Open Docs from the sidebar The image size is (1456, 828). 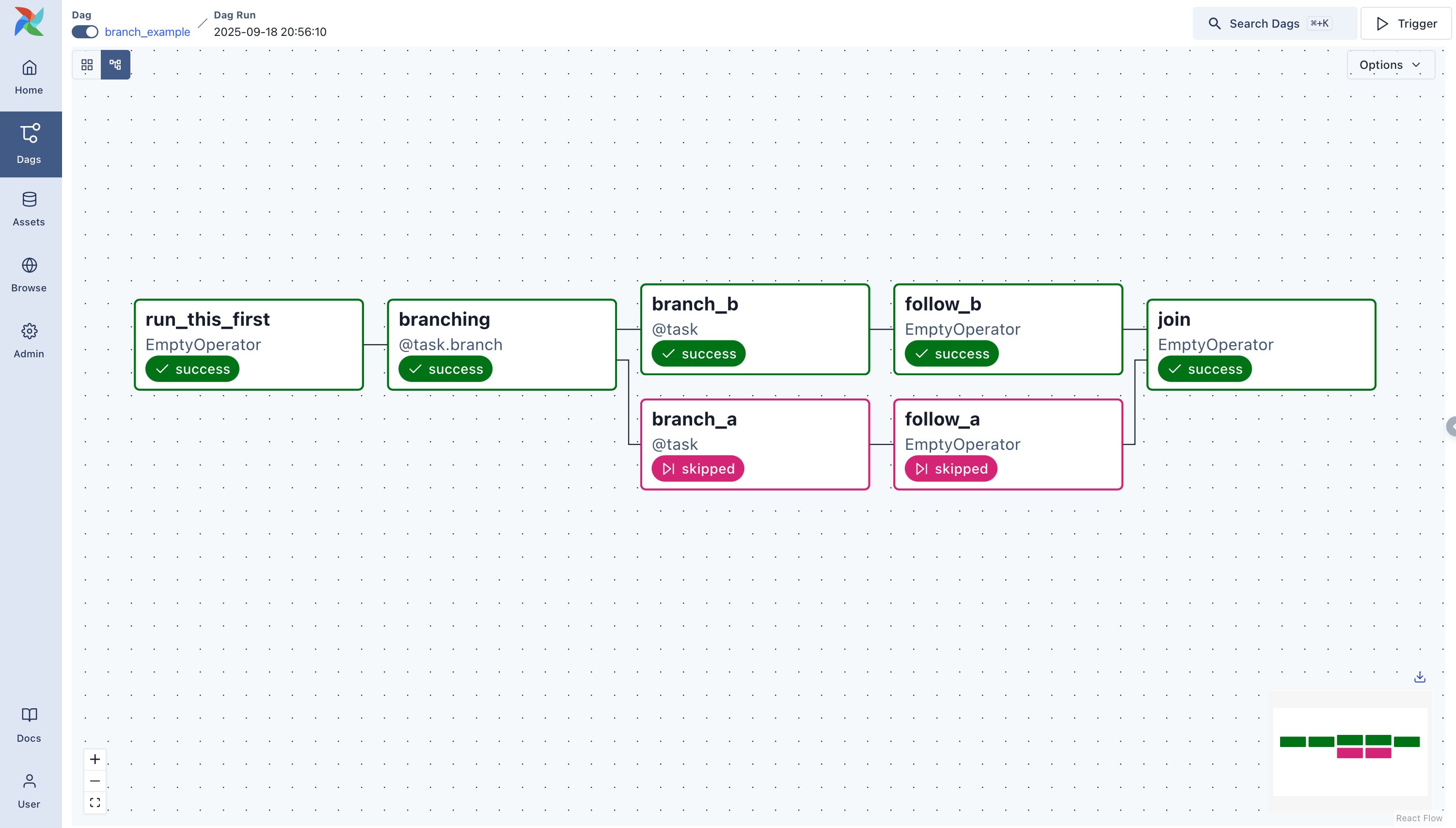29,724
